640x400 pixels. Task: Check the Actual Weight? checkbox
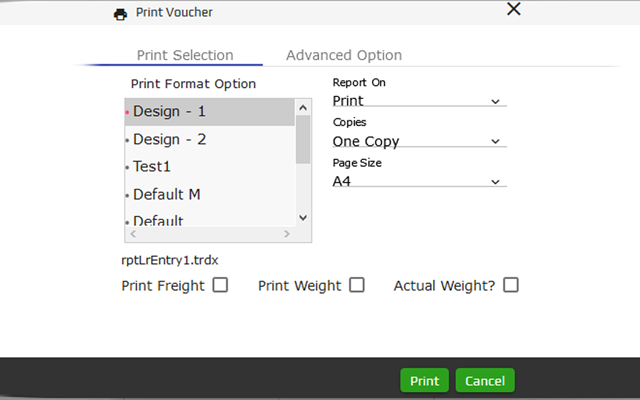(511, 285)
